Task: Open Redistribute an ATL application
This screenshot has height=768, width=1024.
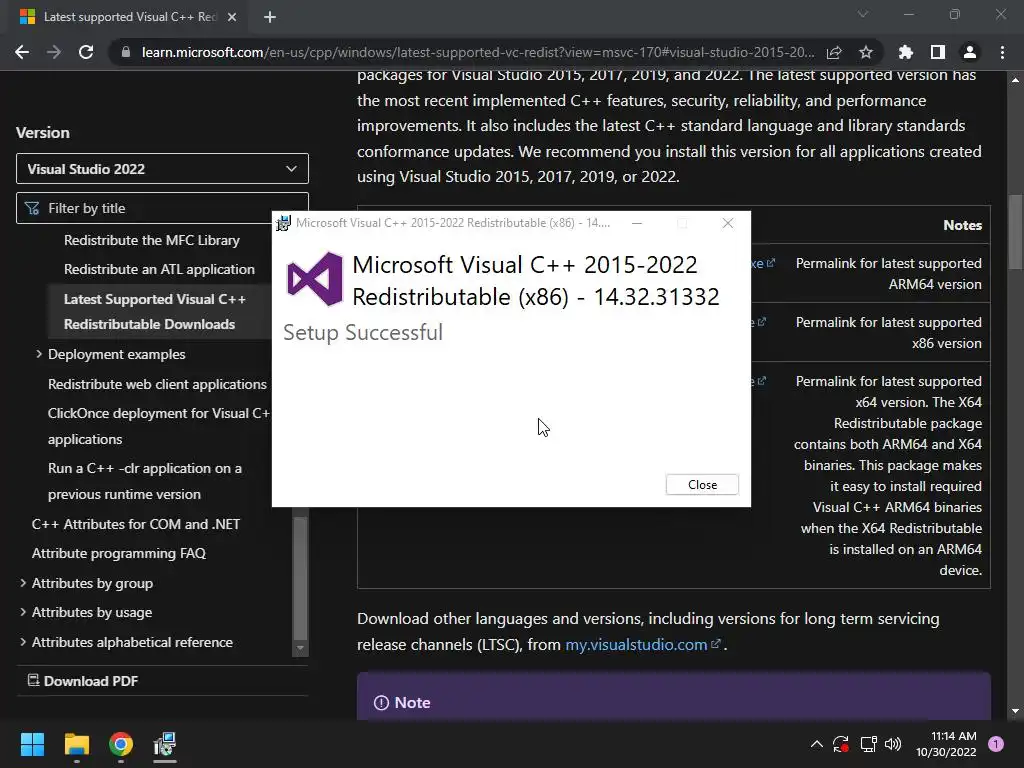Action: [159, 269]
